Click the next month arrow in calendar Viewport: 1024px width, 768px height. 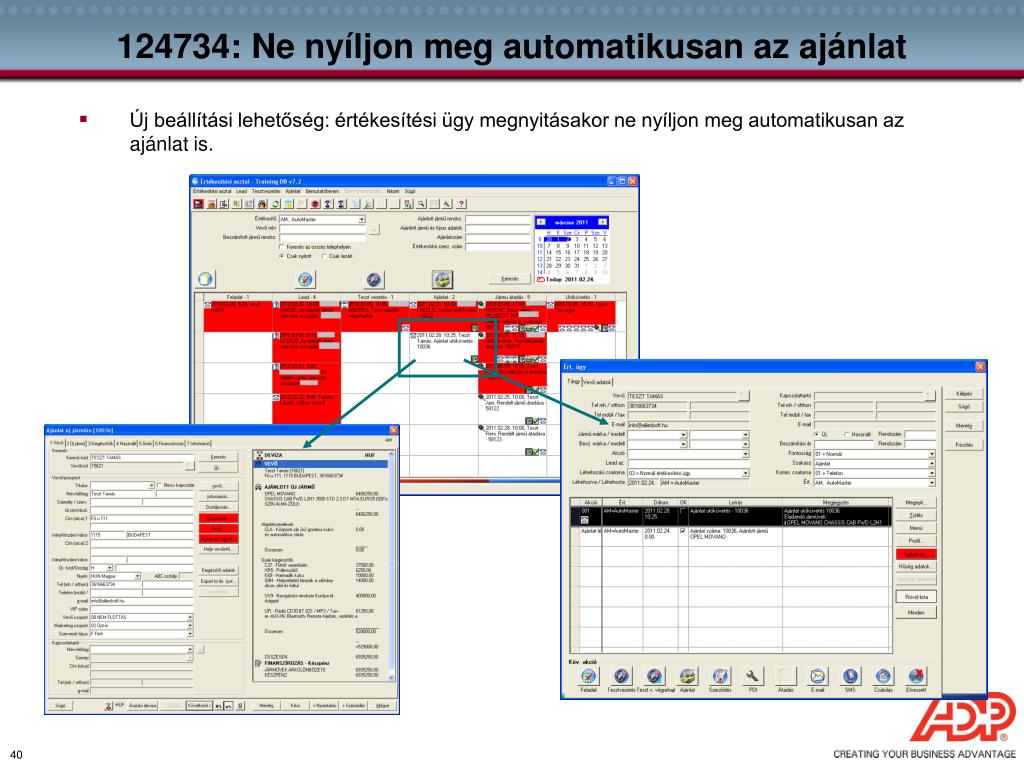tap(602, 222)
